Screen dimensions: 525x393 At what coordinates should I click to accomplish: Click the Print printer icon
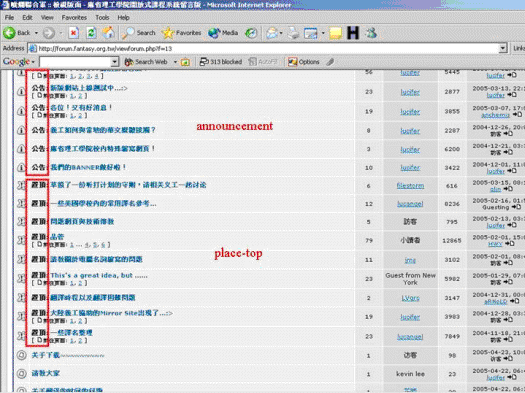pyautogui.click(x=293, y=33)
